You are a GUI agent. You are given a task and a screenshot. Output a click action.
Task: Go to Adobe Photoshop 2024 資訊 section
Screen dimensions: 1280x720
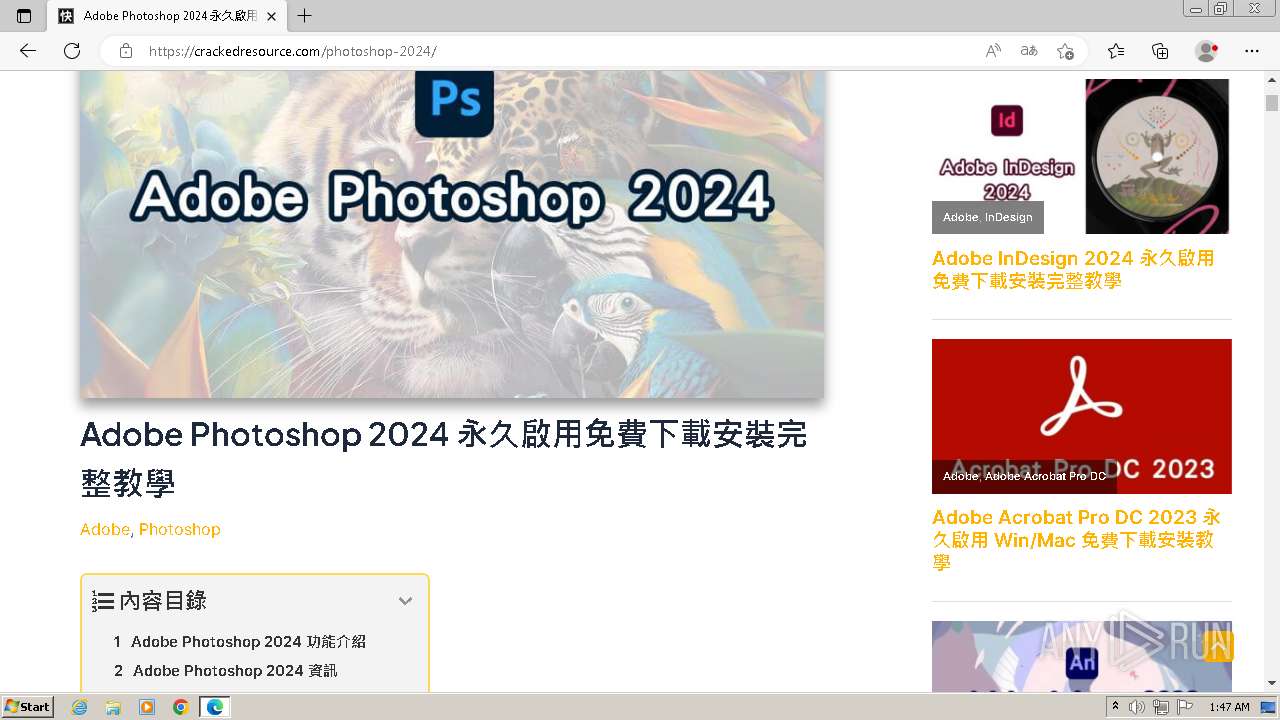[x=235, y=671]
